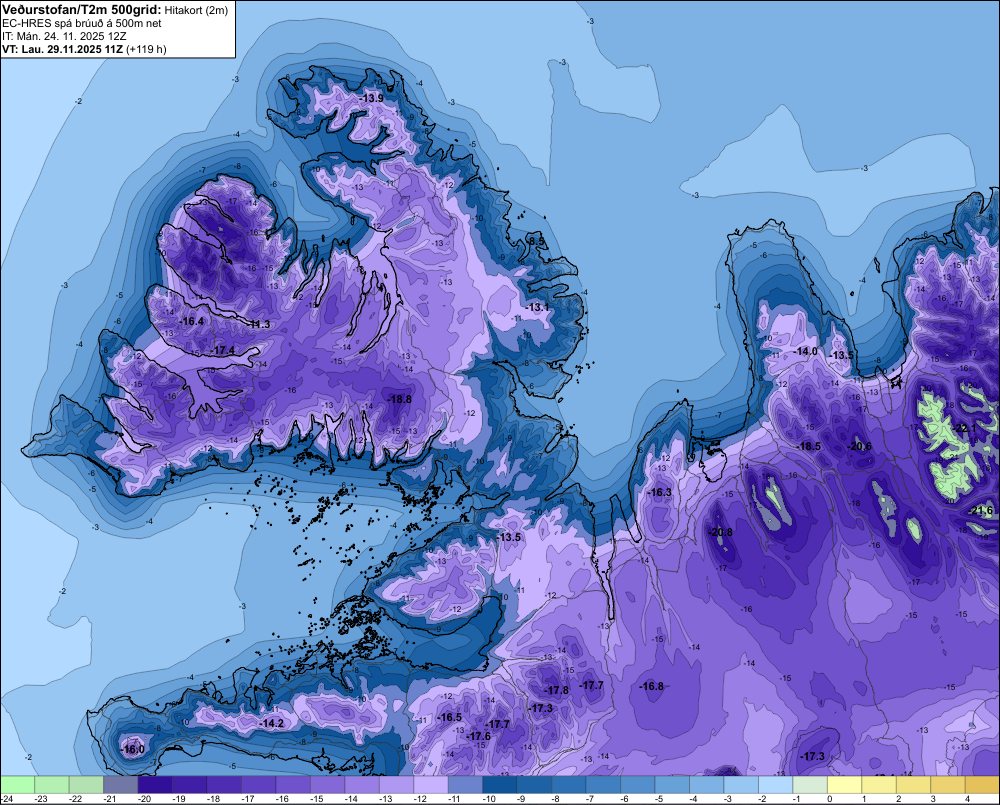Click the -17.8 temperature label

(557, 690)
